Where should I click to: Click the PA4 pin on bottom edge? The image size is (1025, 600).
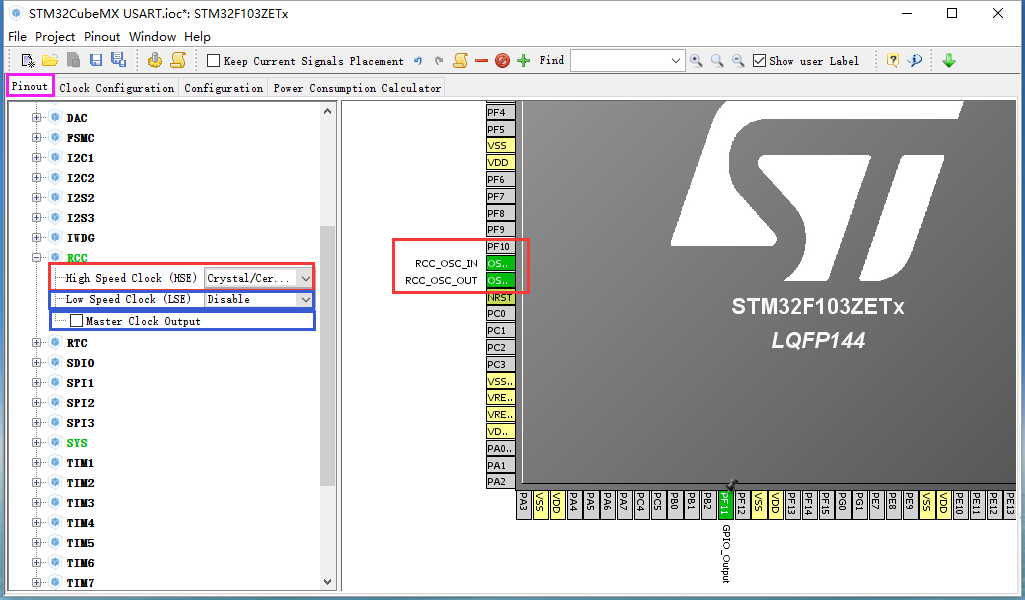[574, 505]
